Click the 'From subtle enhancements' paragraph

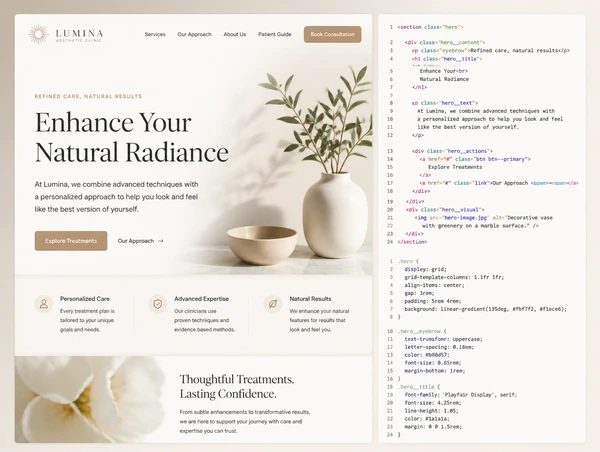tap(245, 421)
